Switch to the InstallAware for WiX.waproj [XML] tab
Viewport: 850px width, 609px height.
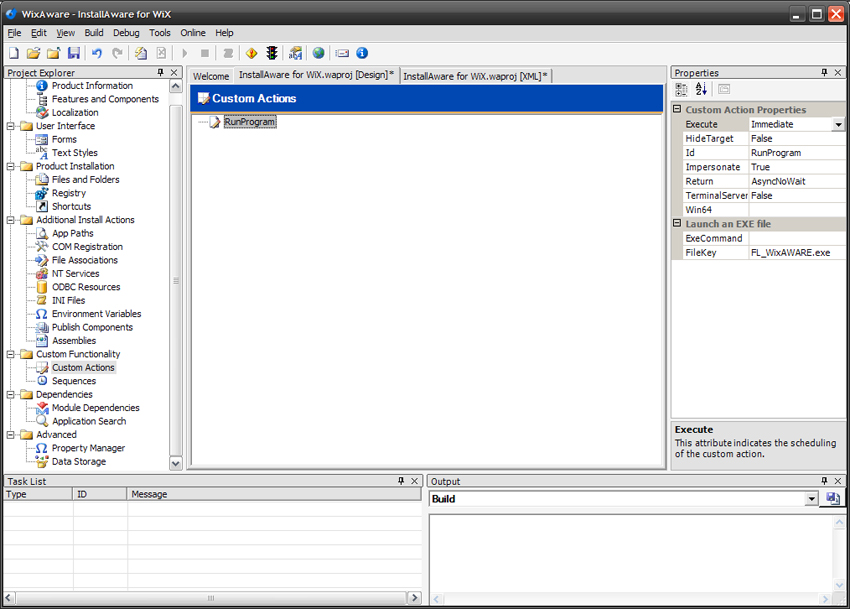(475, 76)
